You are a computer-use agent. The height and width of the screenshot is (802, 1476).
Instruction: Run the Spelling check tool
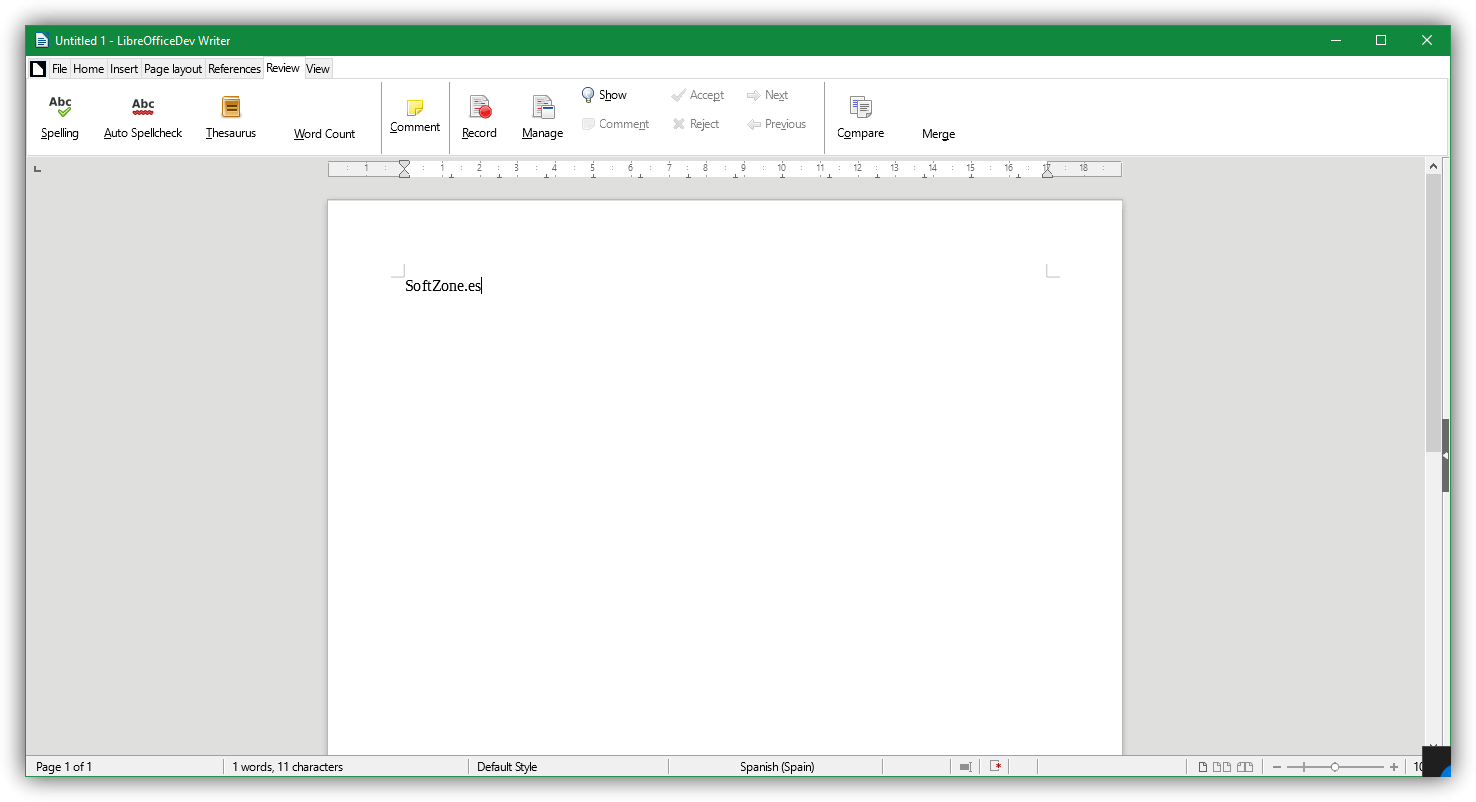[x=60, y=117]
